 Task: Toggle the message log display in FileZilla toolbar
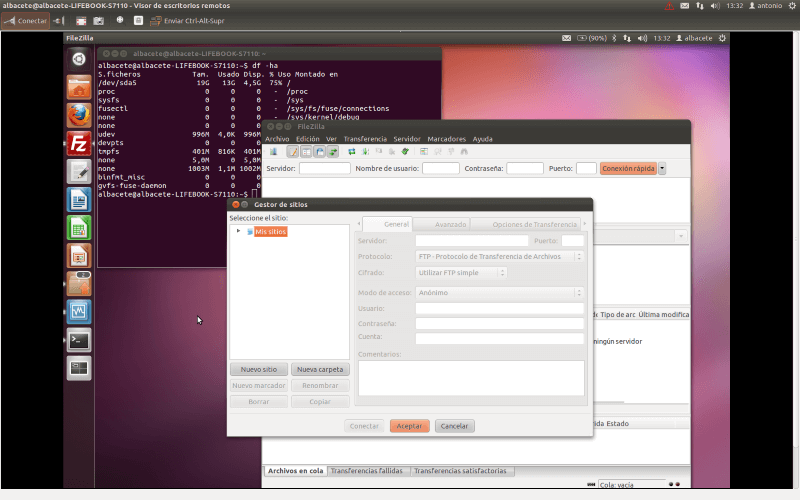(292, 152)
